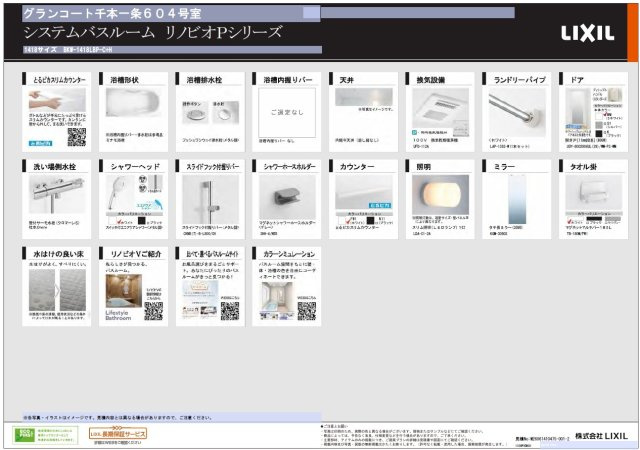Click the タオル掛 card title
The width and height of the screenshot is (640, 450).
coord(583,167)
